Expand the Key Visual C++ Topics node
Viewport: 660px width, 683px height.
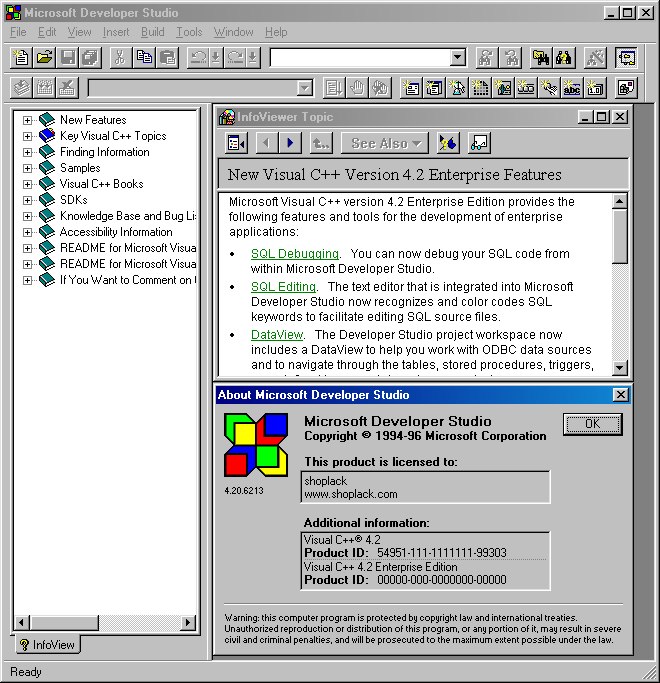(x=27, y=136)
